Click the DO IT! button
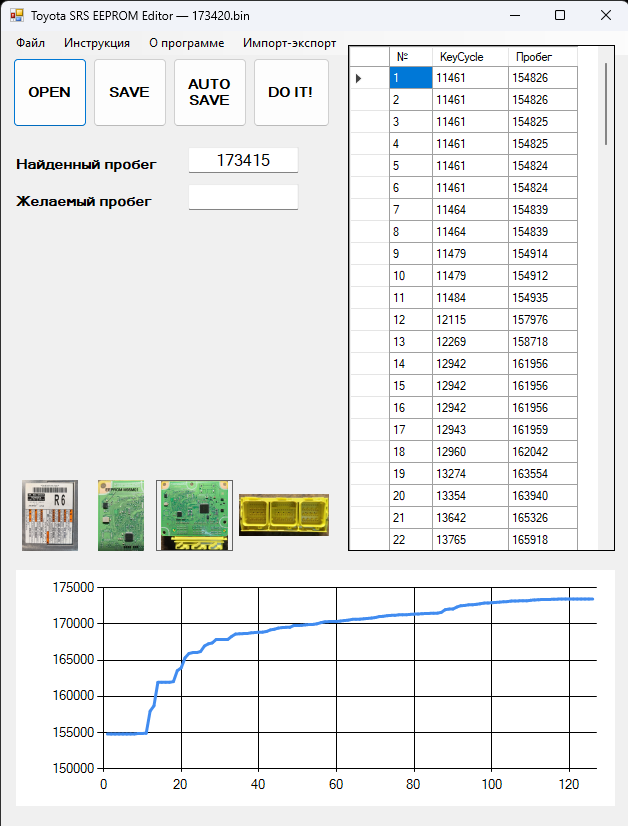Viewport: 628px width, 826px height. 291,92
